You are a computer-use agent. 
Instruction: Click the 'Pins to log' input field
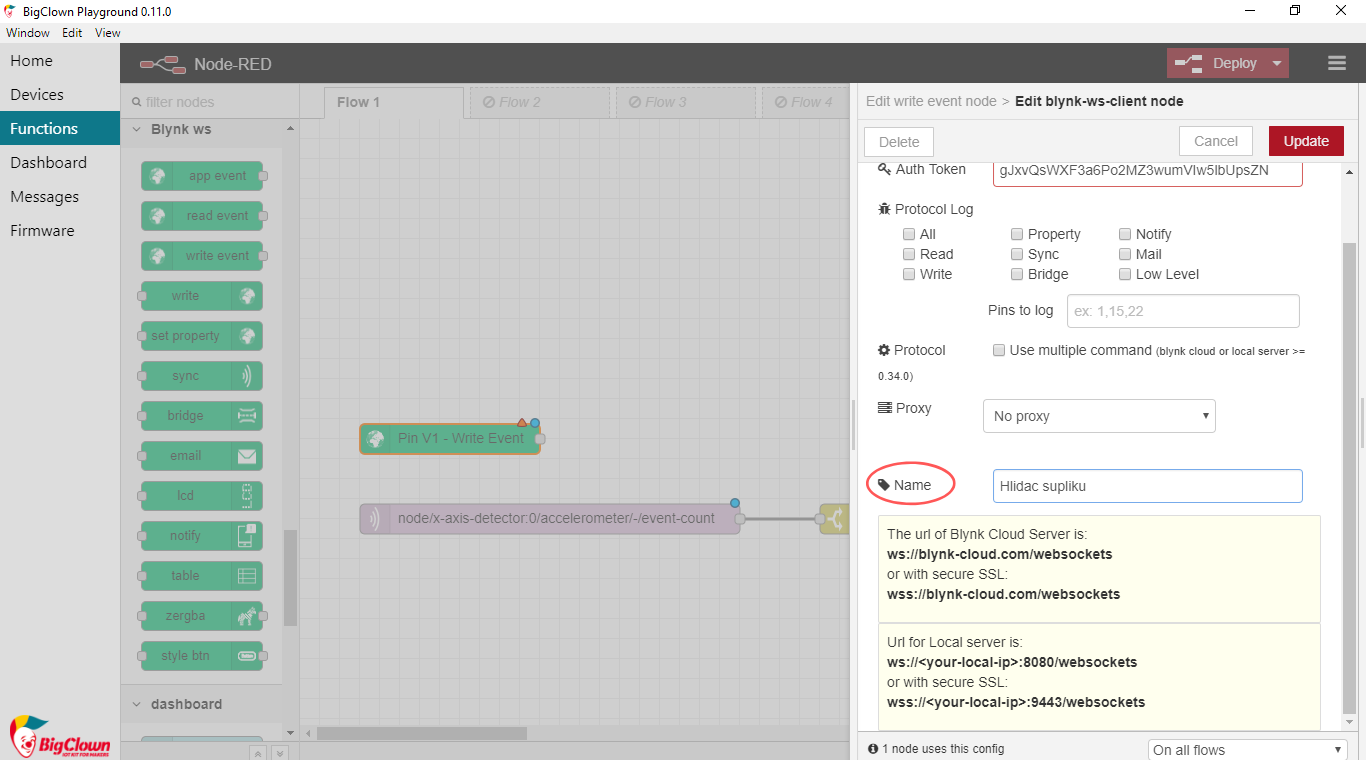(1183, 311)
